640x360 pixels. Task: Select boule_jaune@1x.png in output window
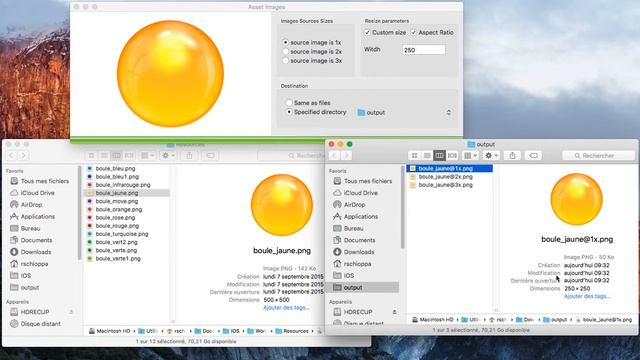(449, 168)
